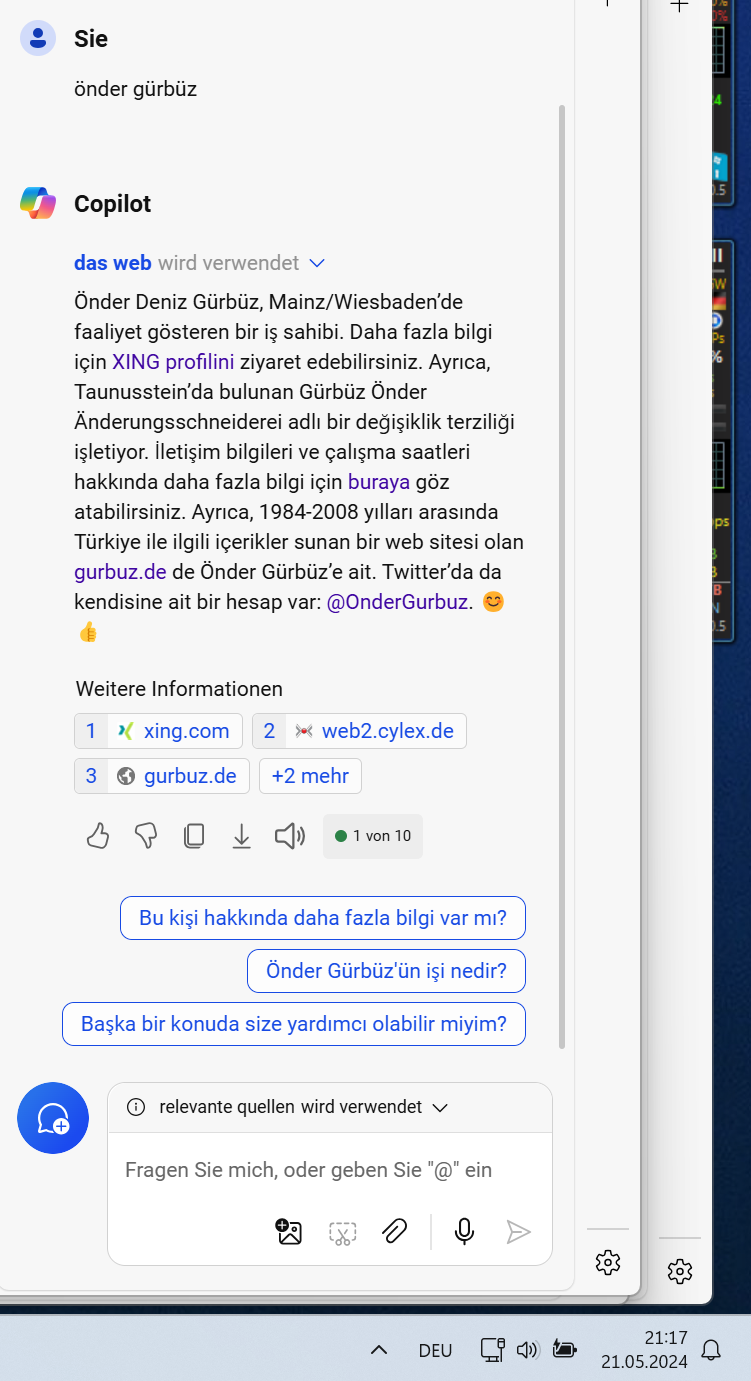Expand 'relevante quellen wird verwendet' dropdown
This screenshot has height=1381, width=751.
click(x=438, y=1107)
